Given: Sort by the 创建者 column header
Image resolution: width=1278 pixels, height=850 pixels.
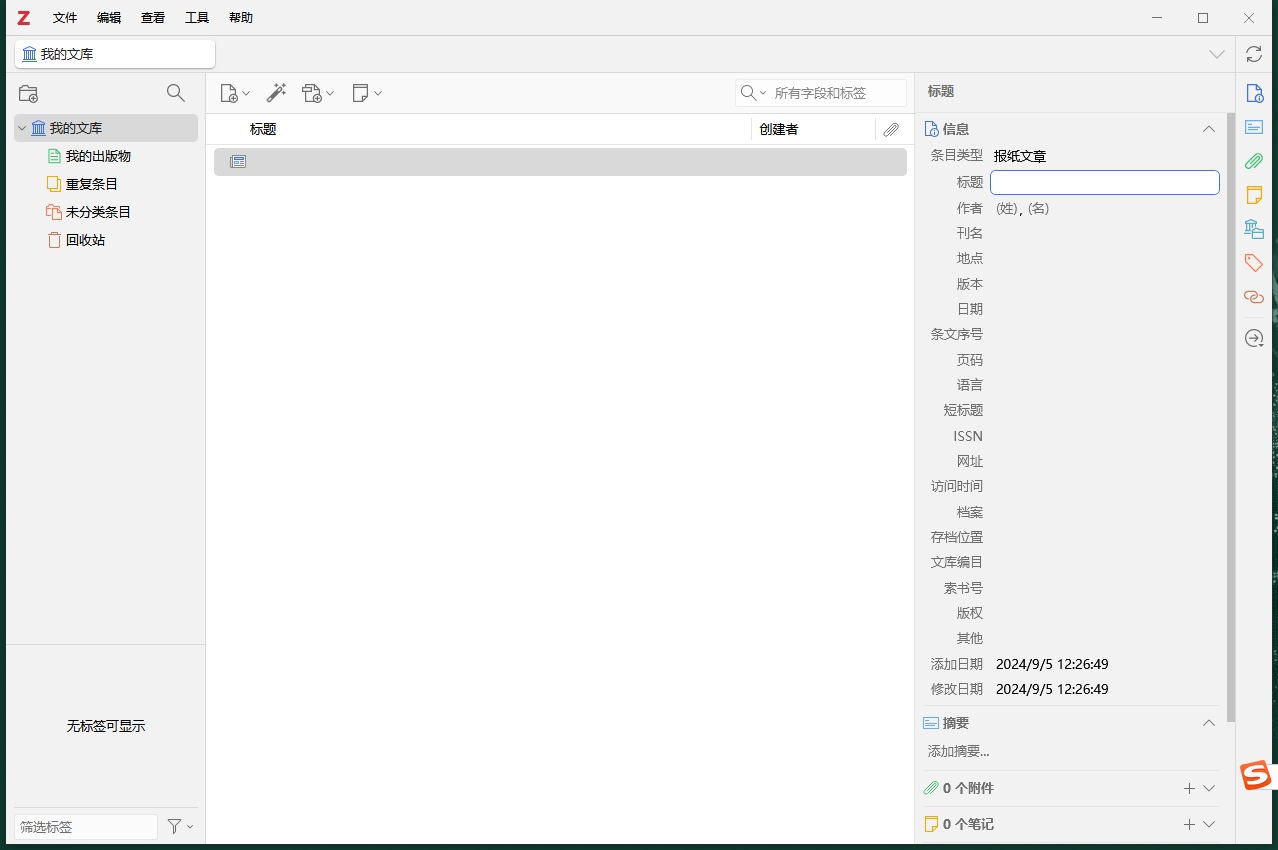Looking at the screenshot, I should 813,129.
